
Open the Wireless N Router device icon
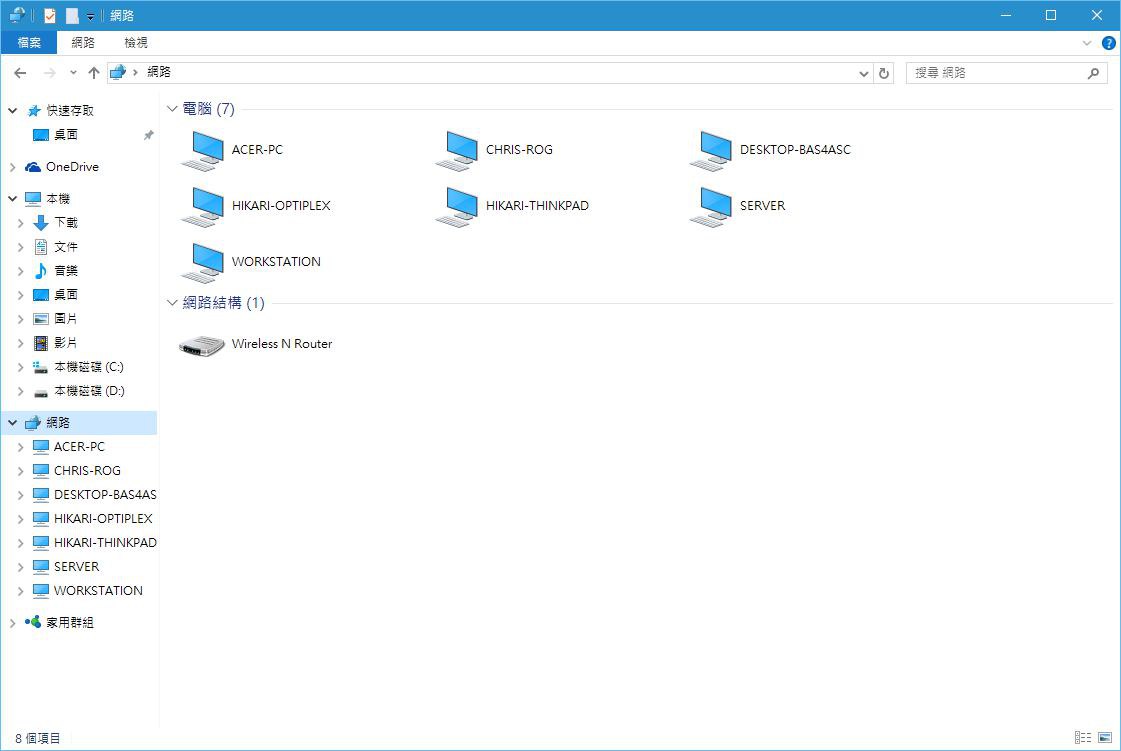click(x=202, y=345)
